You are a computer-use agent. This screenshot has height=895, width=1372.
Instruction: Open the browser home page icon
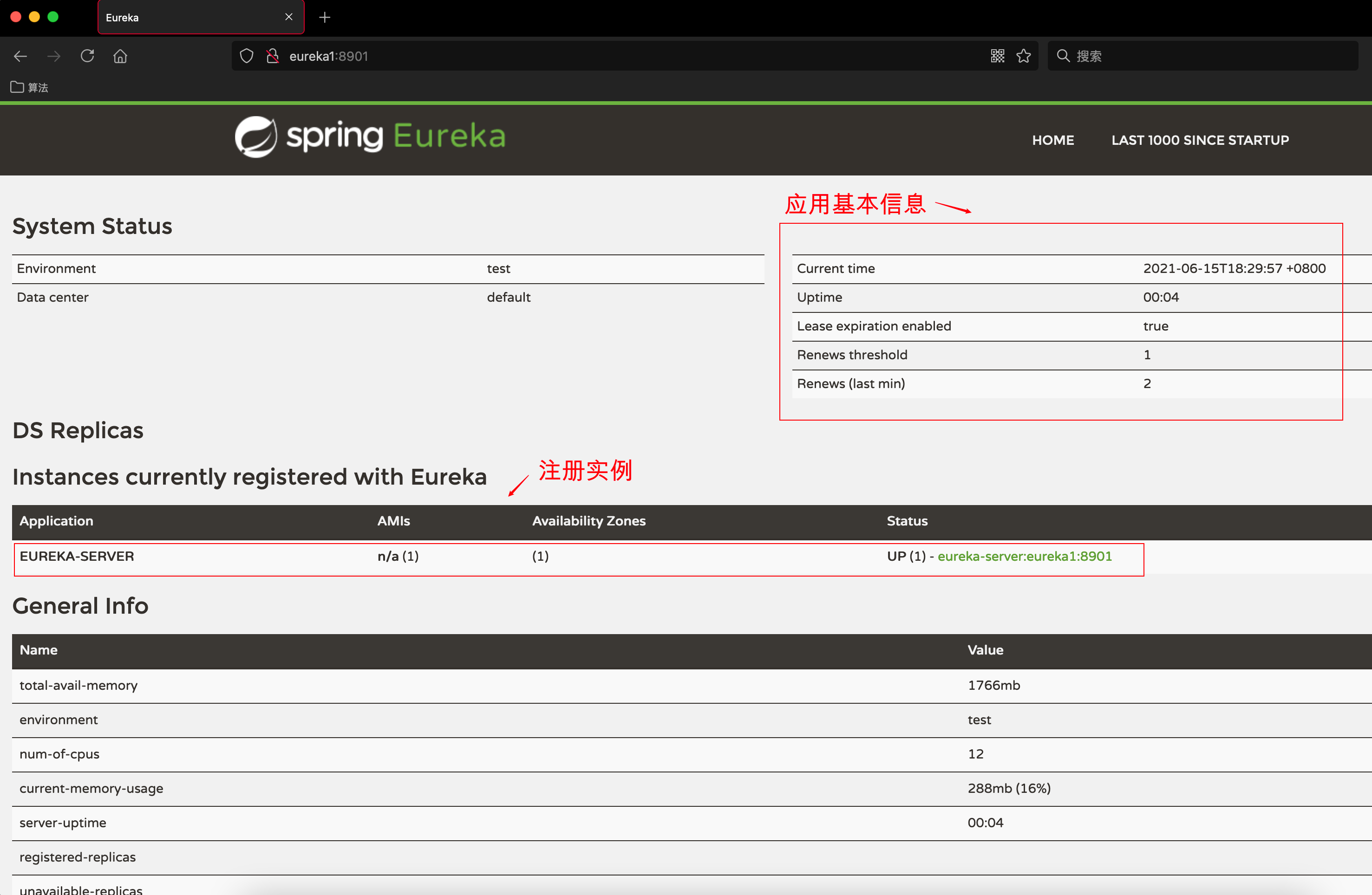coord(120,56)
